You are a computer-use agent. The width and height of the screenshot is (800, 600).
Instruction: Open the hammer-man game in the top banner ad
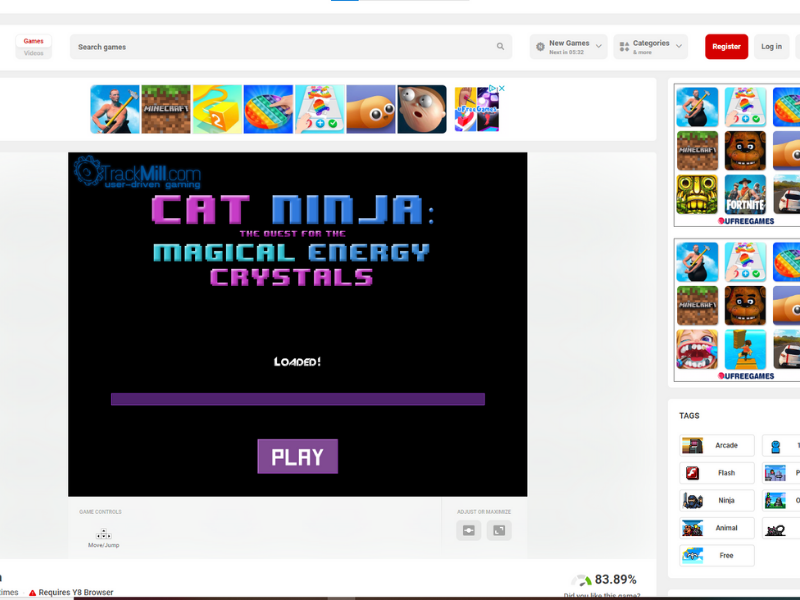point(115,109)
